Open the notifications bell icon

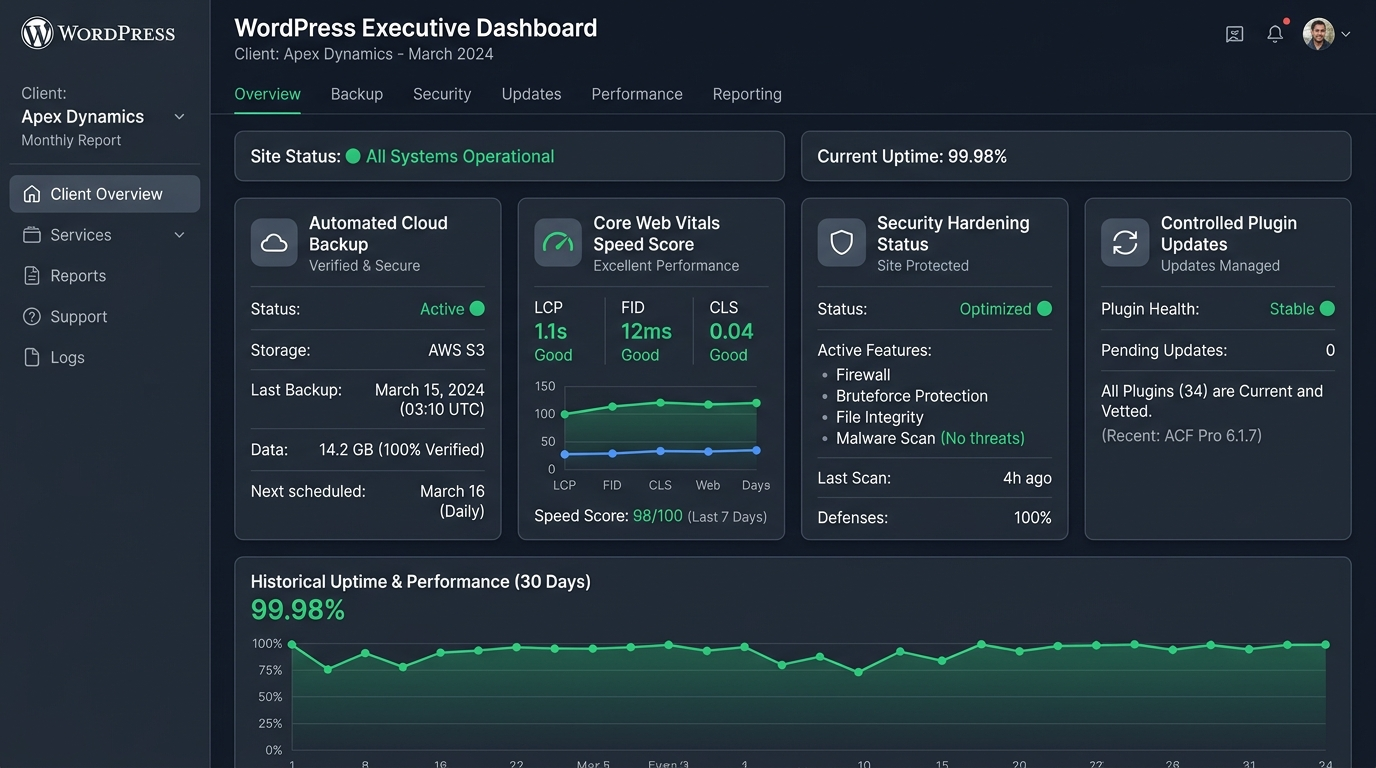1275,34
